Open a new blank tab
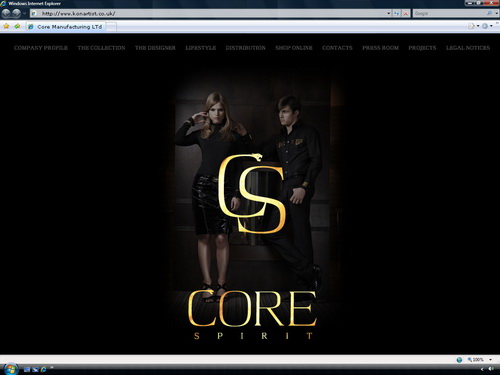Image resolution: width=500 pixels, height=375 pixels. click(111, 27)
